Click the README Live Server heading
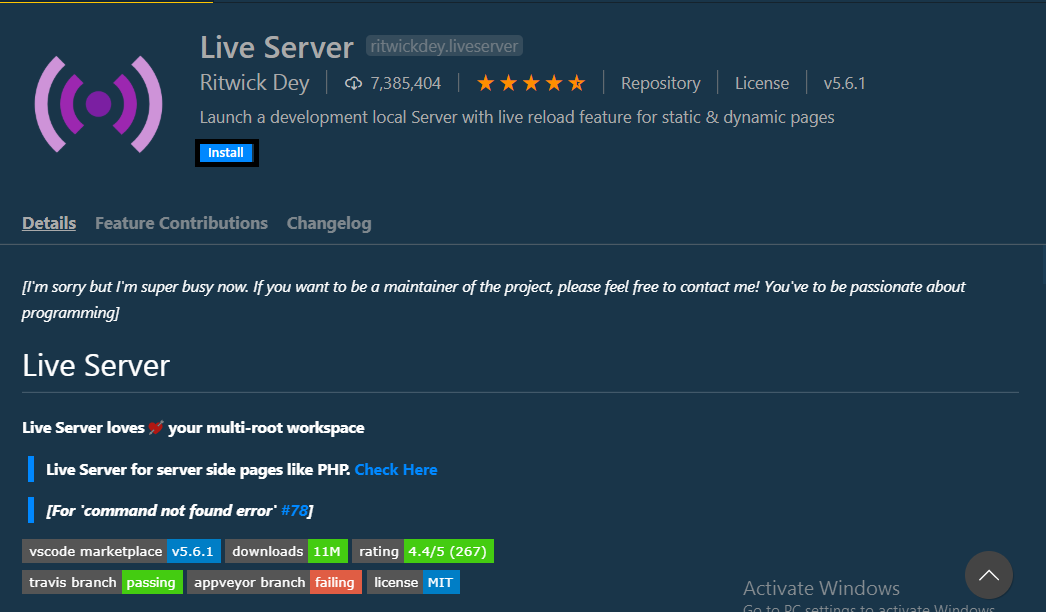Image resolution: width=1046 pixels, height=612 pixels. point(96,365)
